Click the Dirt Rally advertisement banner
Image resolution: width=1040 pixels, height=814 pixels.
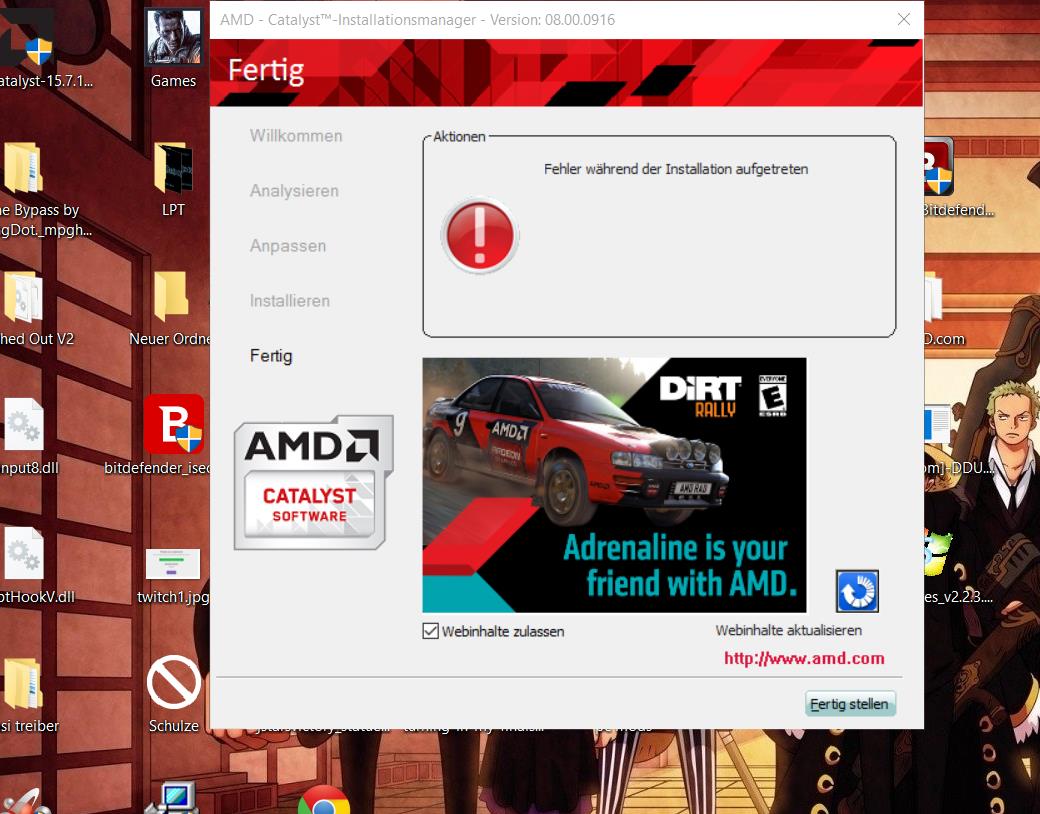[x=614, y=485]
